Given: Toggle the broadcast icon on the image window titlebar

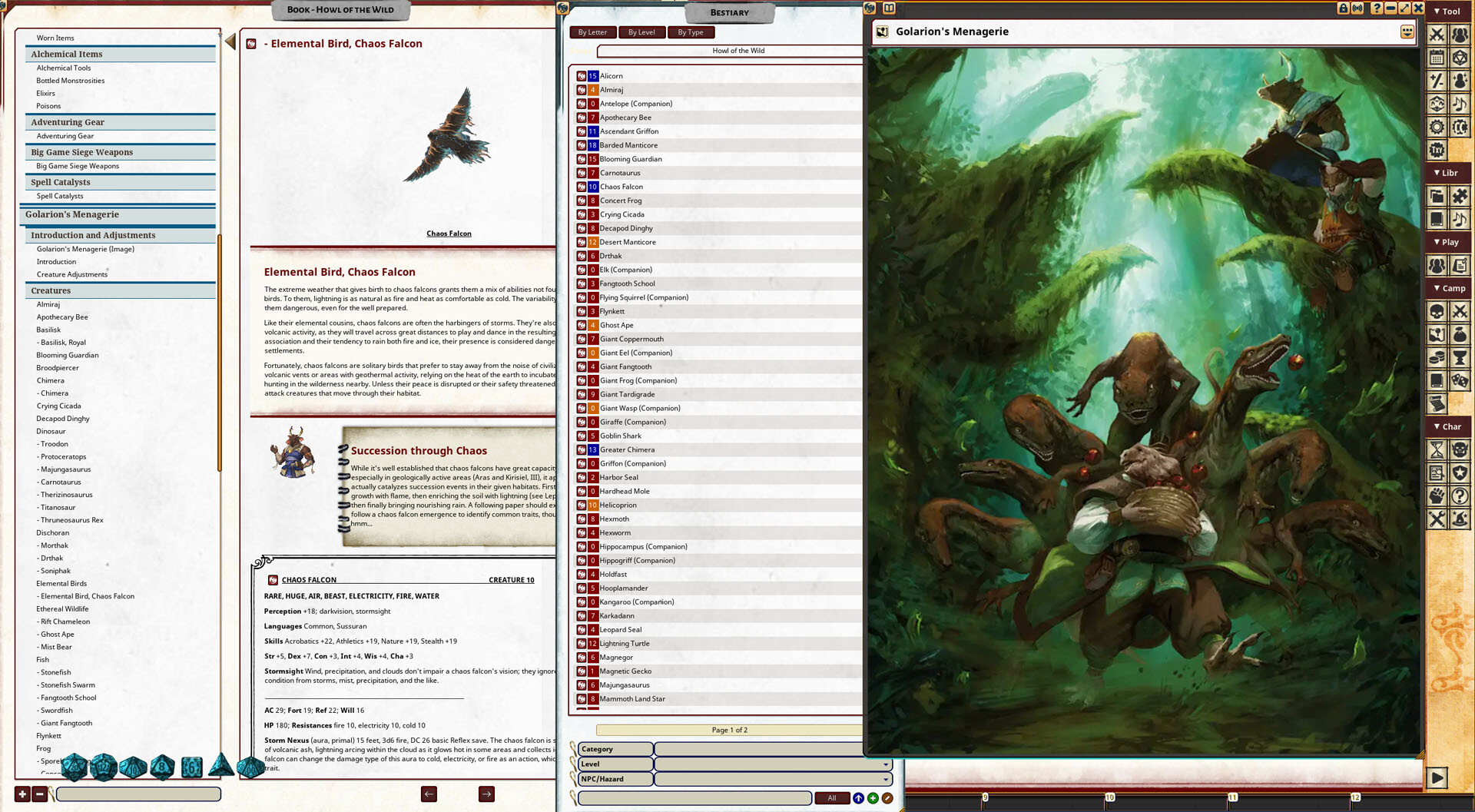Looking at the screenshot, I should (x=1357, y=8).
